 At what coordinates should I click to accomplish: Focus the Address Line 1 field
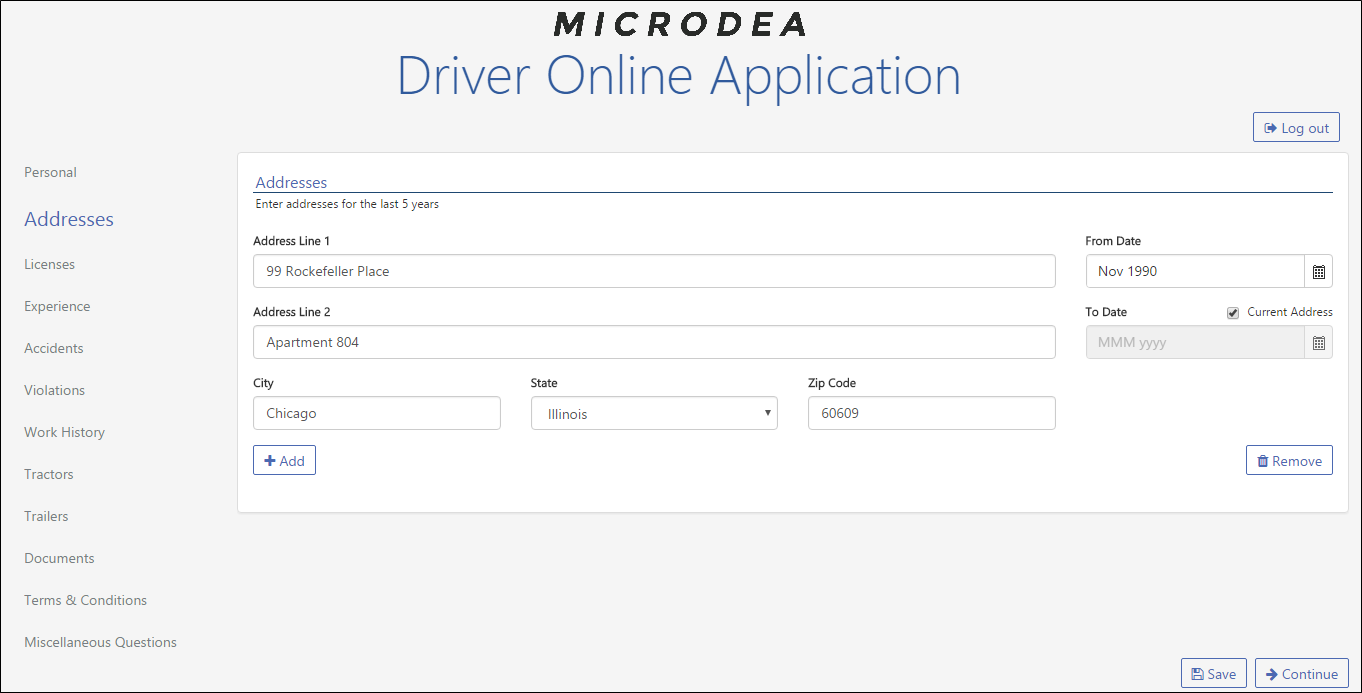click(654, 271)
